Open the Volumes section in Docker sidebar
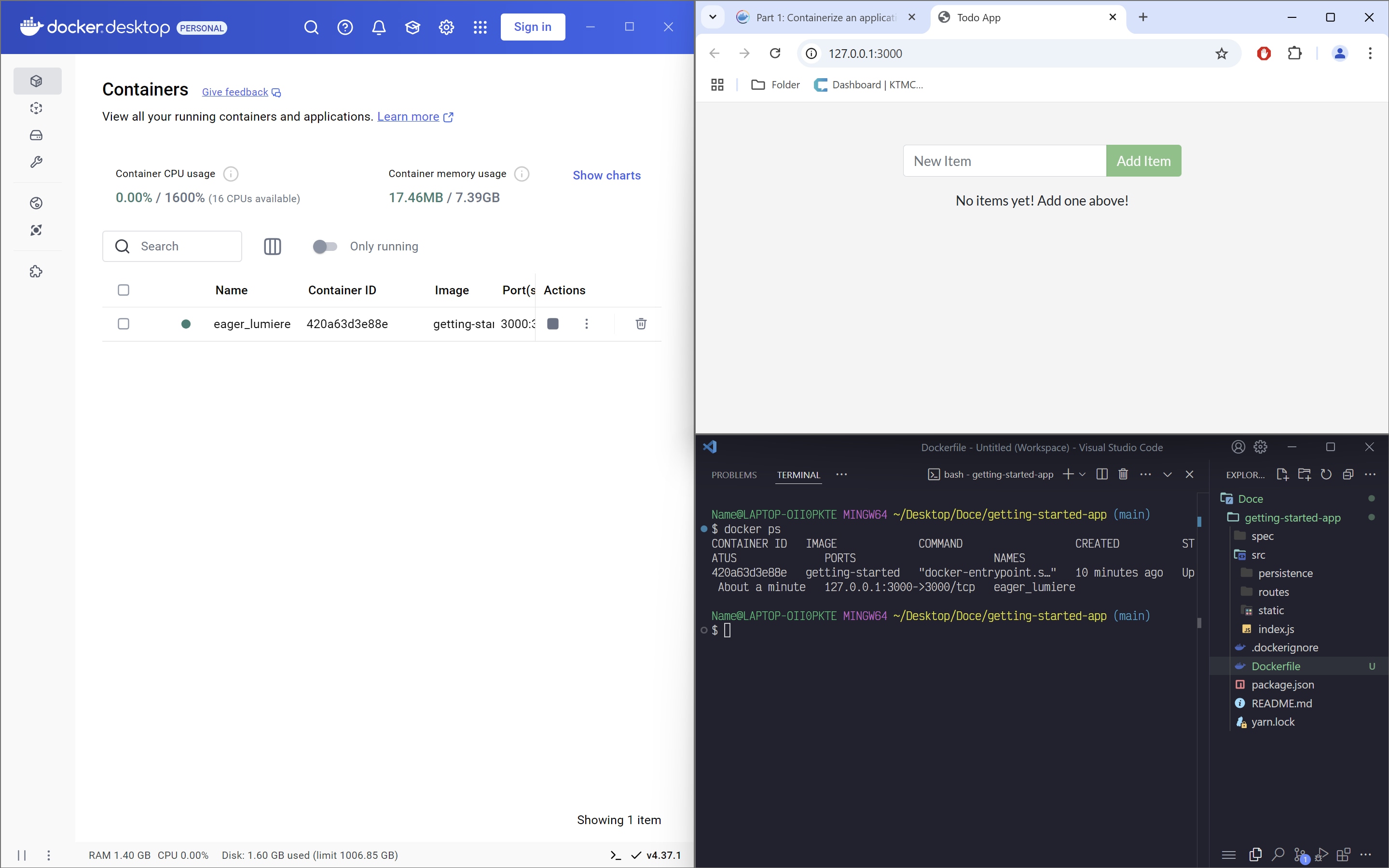1389x868 pixels. coord(36,135)
